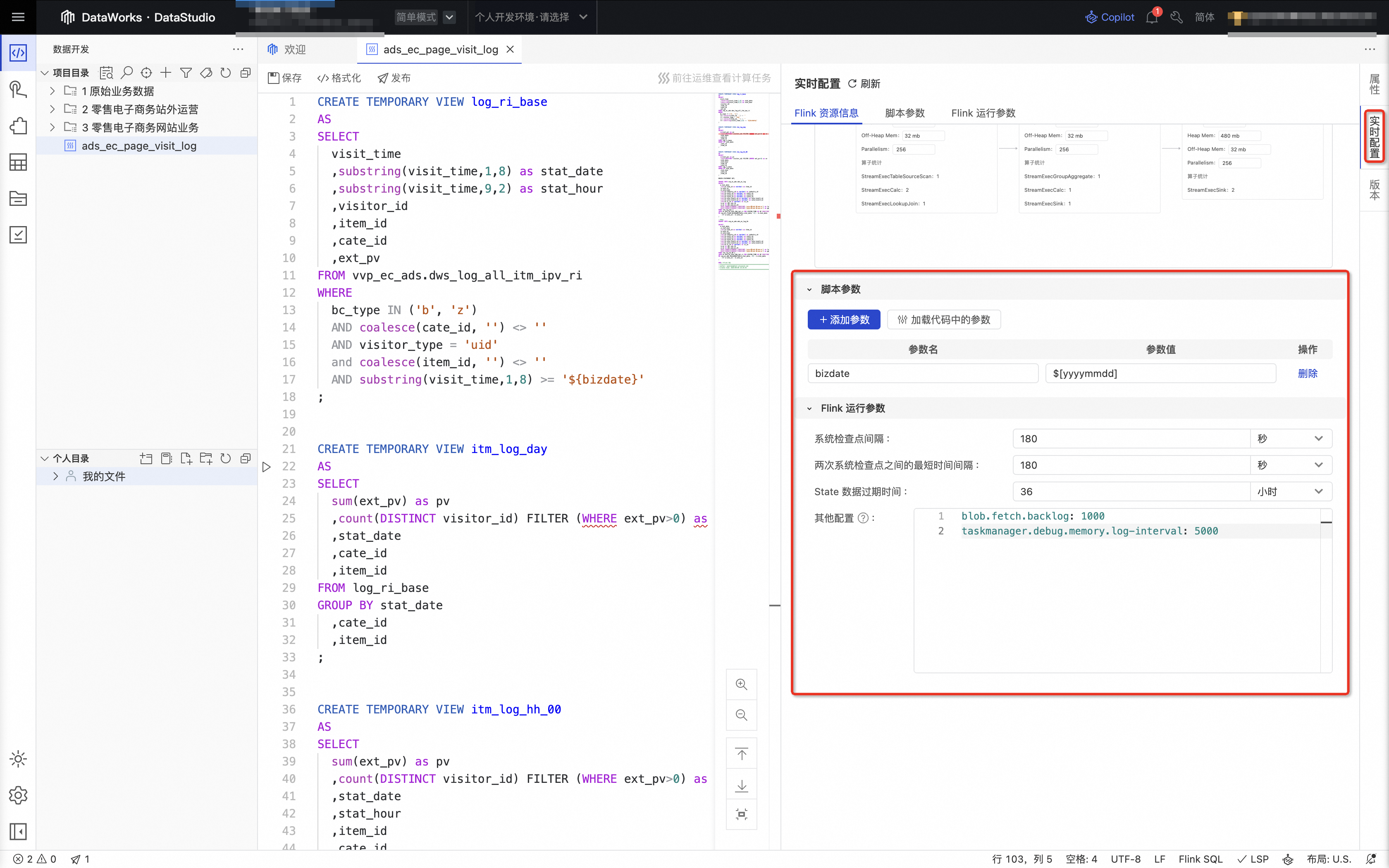This screenshot has width=1389, height=868.
Task: Open the hamburger main menu
Action: [x=18, y=17]
